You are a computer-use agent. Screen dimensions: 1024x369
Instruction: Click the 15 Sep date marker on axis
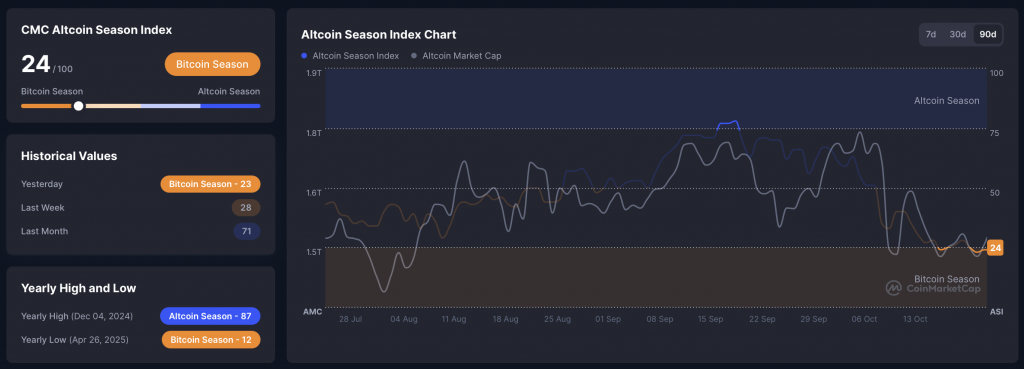coord(711,319)
